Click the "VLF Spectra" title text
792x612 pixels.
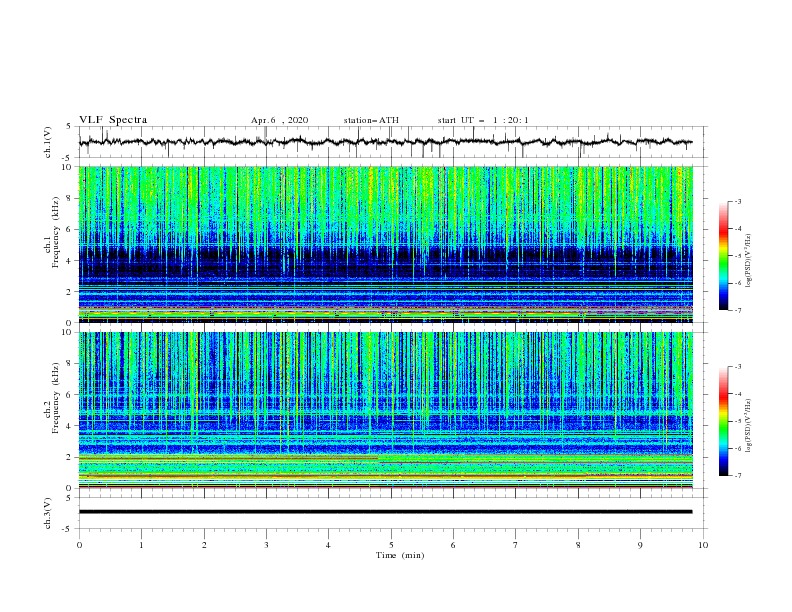click(113, 120)
